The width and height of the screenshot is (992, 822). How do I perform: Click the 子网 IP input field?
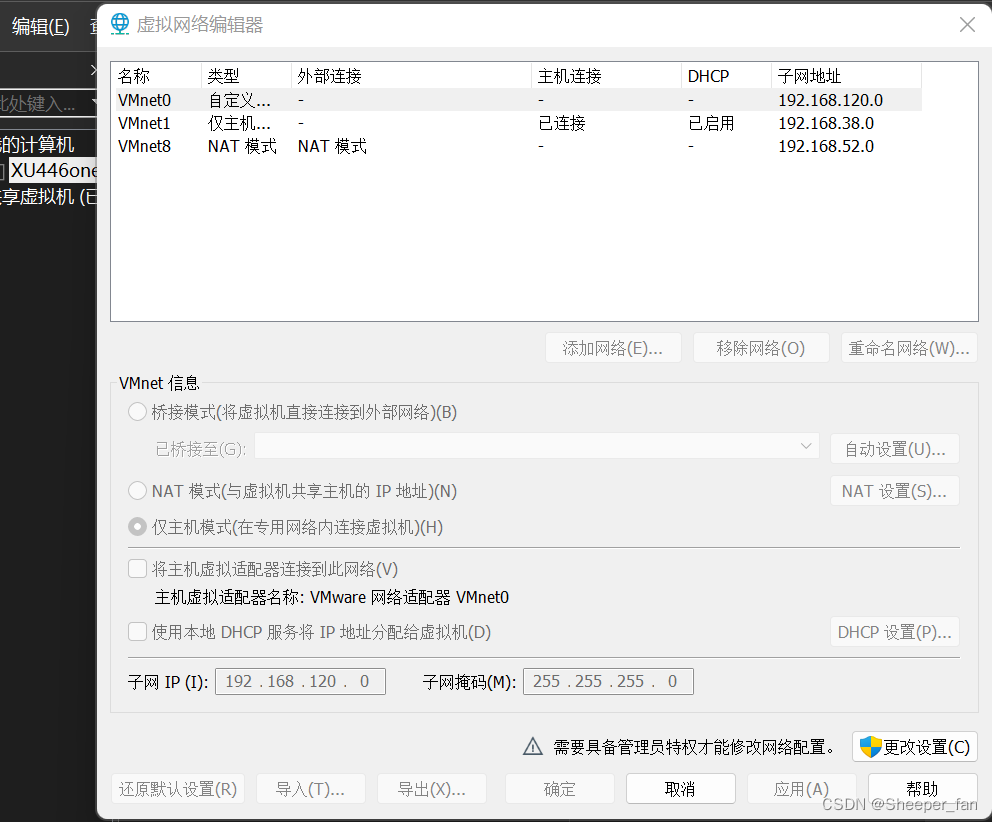301,681
